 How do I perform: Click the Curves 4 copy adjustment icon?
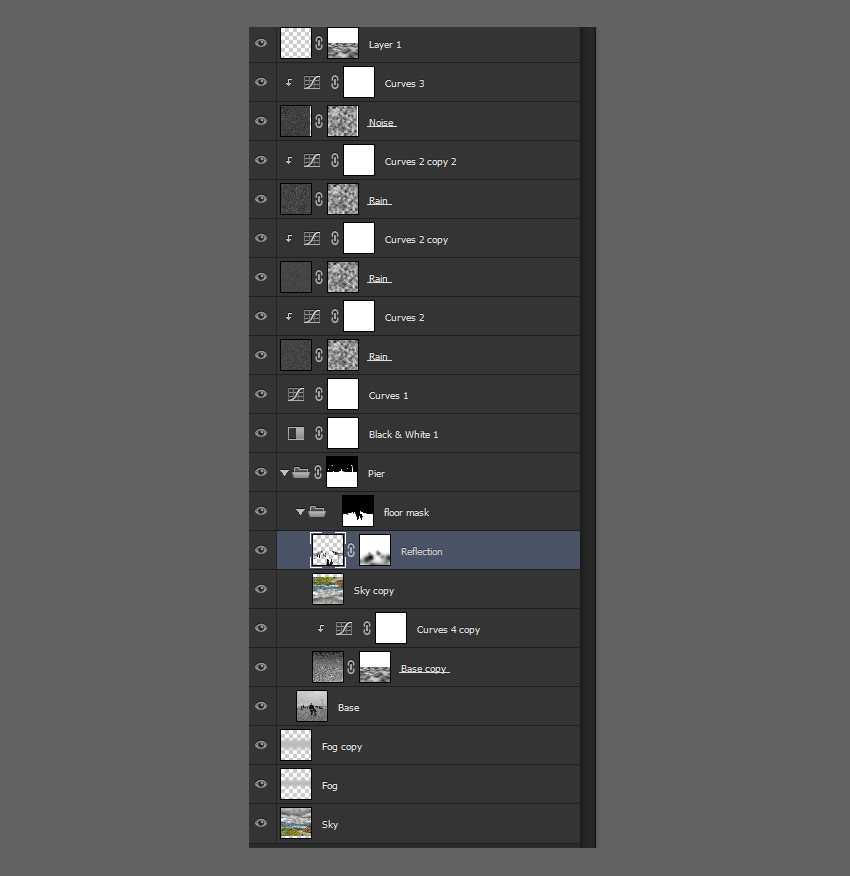pos(344,629)
